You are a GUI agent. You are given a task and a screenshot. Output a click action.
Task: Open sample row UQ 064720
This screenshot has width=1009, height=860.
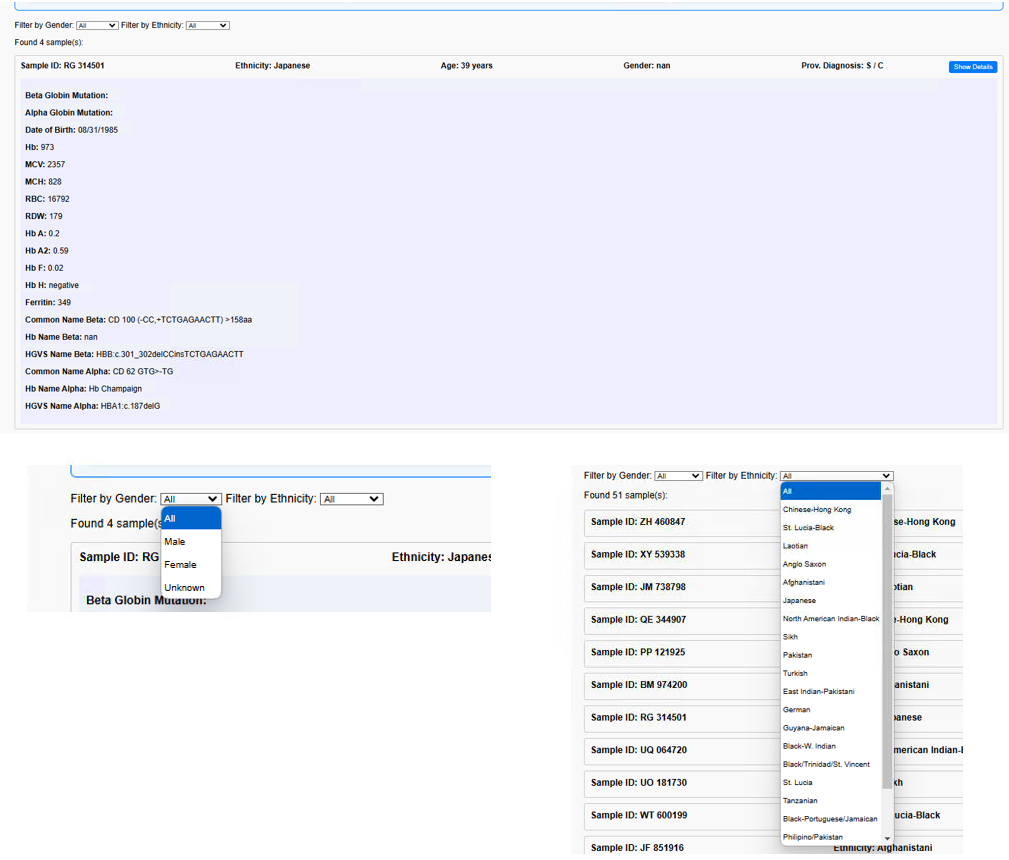tap(773, 751)
